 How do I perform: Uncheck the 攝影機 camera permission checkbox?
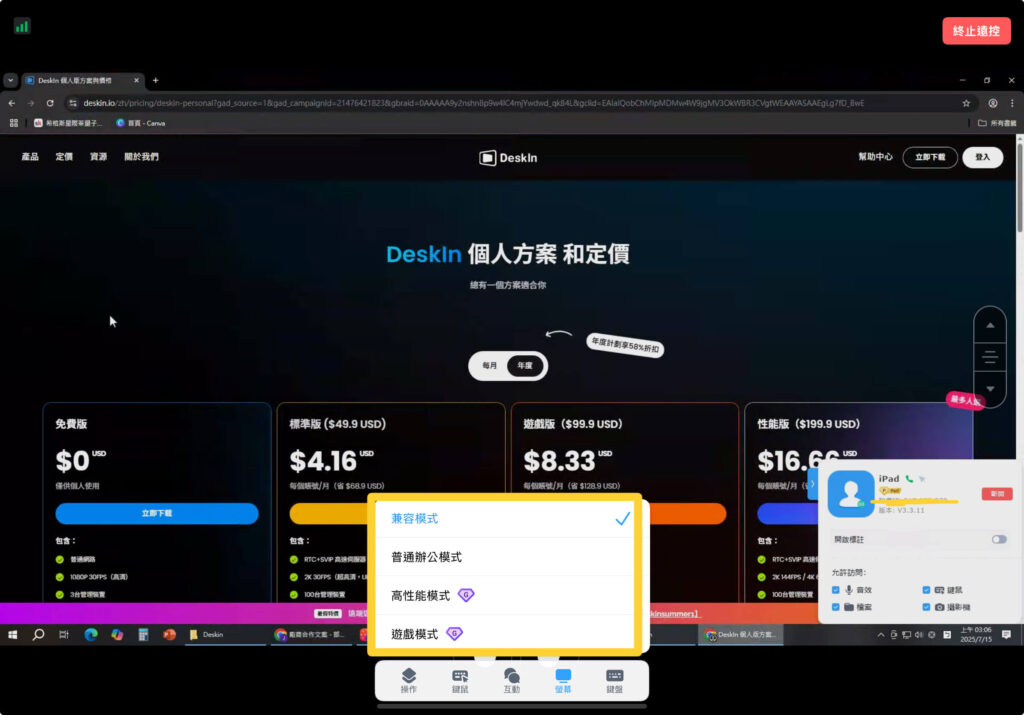[926, 607]
